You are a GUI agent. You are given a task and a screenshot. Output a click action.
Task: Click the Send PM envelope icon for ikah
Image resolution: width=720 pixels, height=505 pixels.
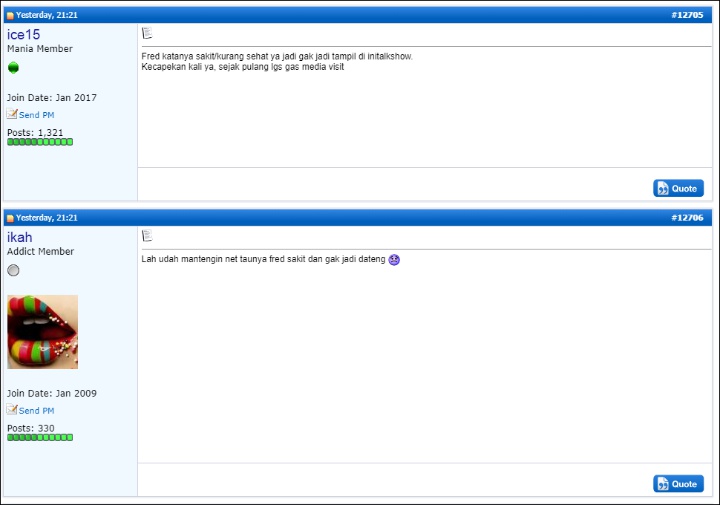tap(12, 409)
